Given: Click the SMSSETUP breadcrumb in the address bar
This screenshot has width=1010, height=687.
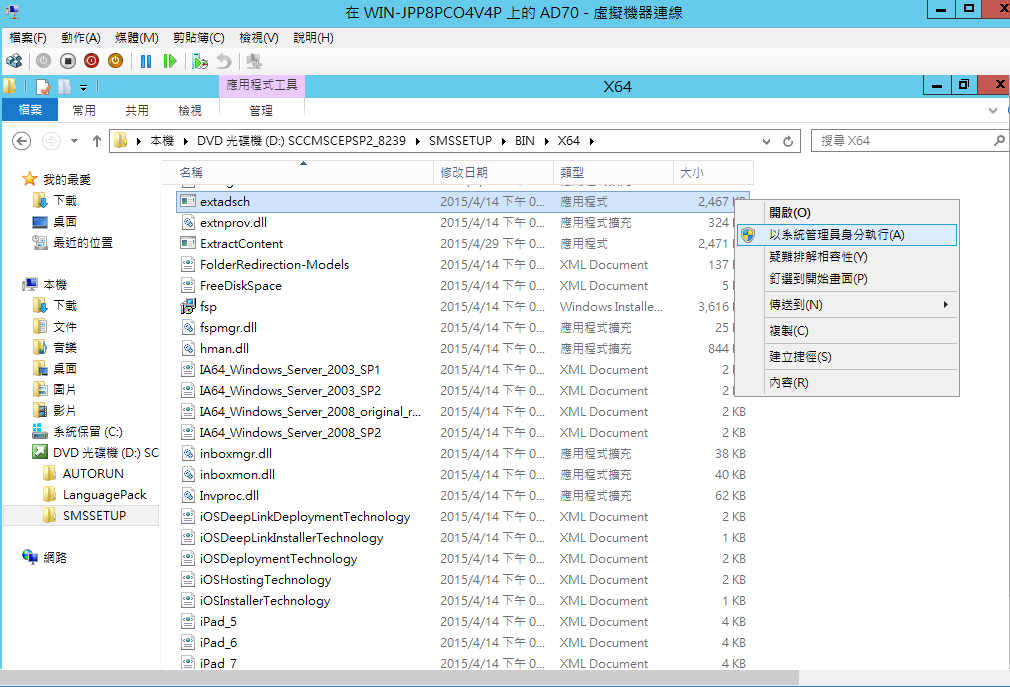Looking at the screenshot, I should tap(461, 141).
